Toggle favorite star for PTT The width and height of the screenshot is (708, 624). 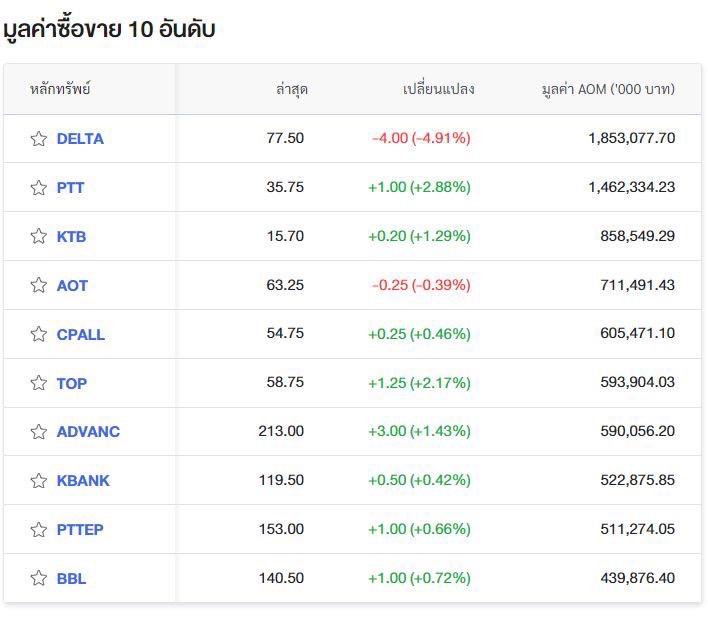pyautogui.click(x=39, y=187)
